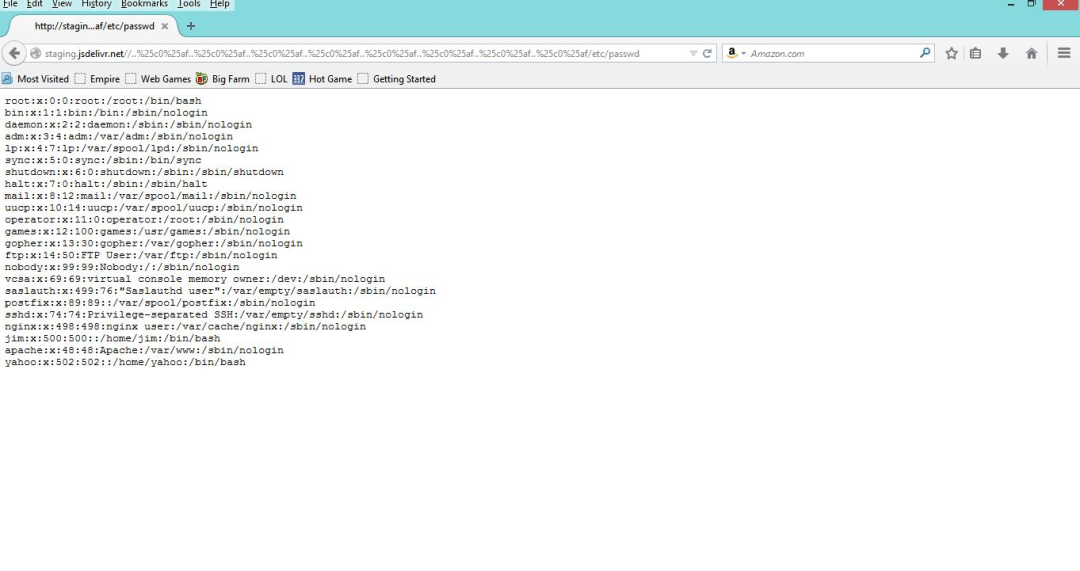Click the operator:x:11:0 line
1080x571 pixels.
click(x=144, y=220)
